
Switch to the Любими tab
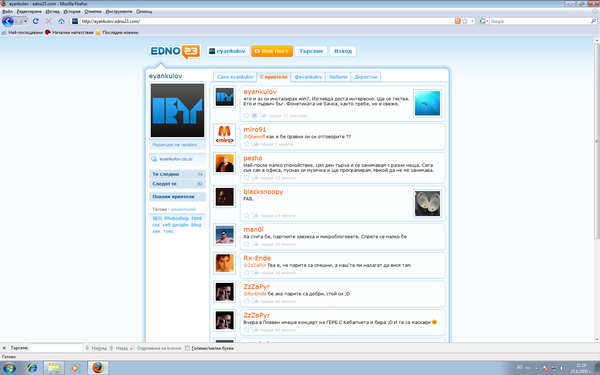coord(338,77)
